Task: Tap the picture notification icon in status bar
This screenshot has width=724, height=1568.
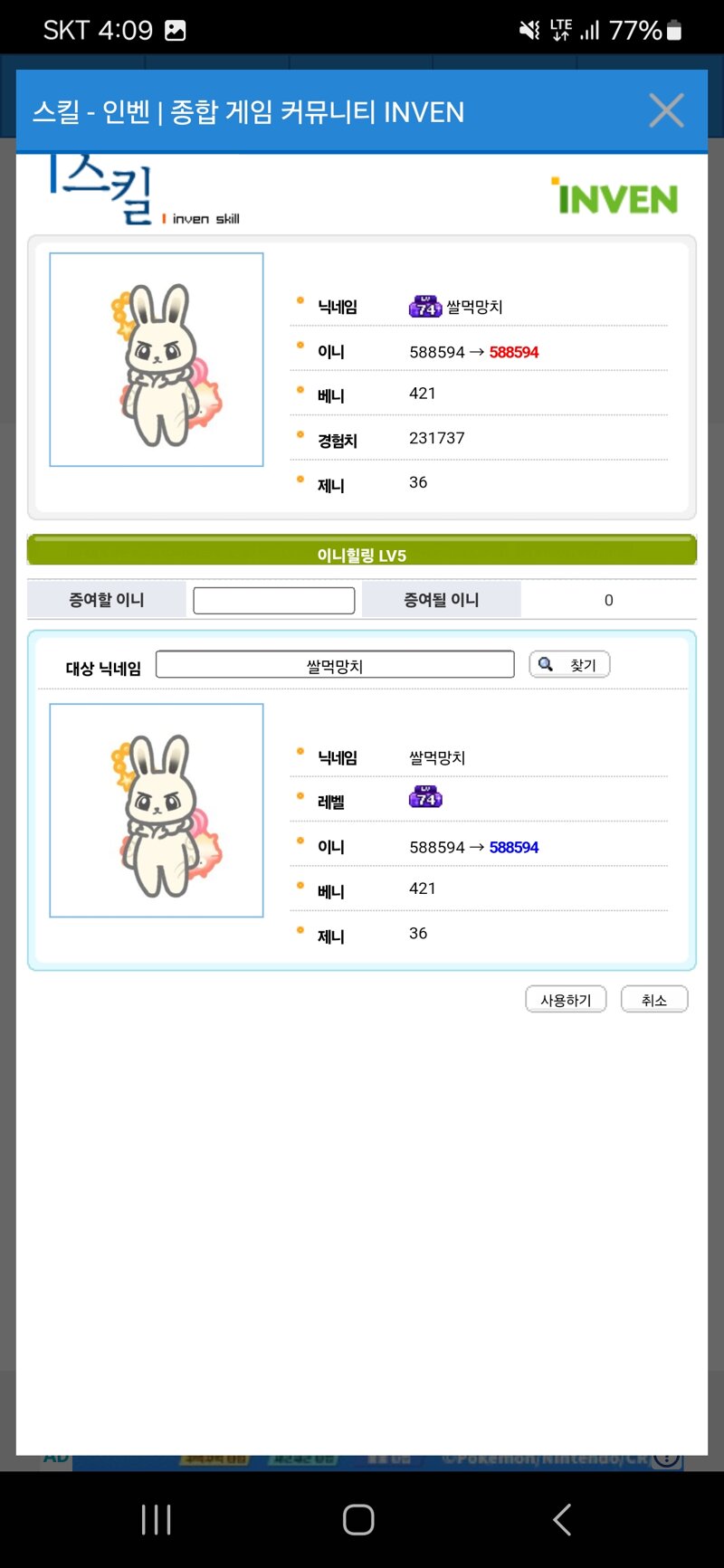Action: click(176, 31)
